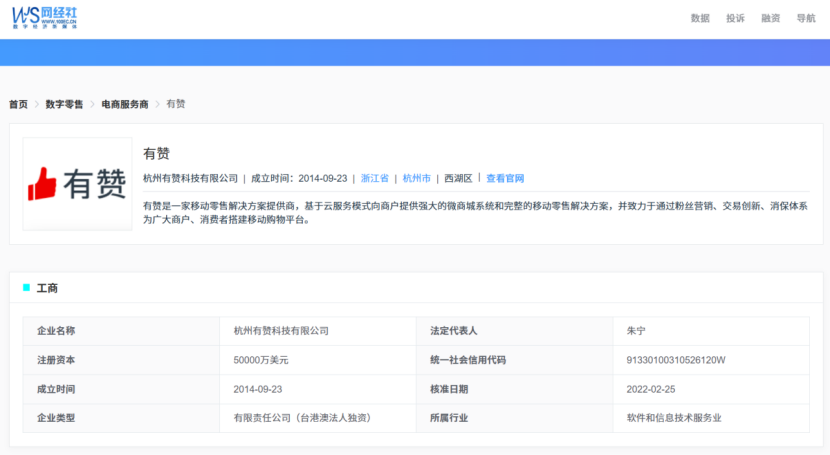The height and width of the screenshot is (455, 830).
Task: Select 软件和信息技术服务业 industry value
Action: pos(674,418)
